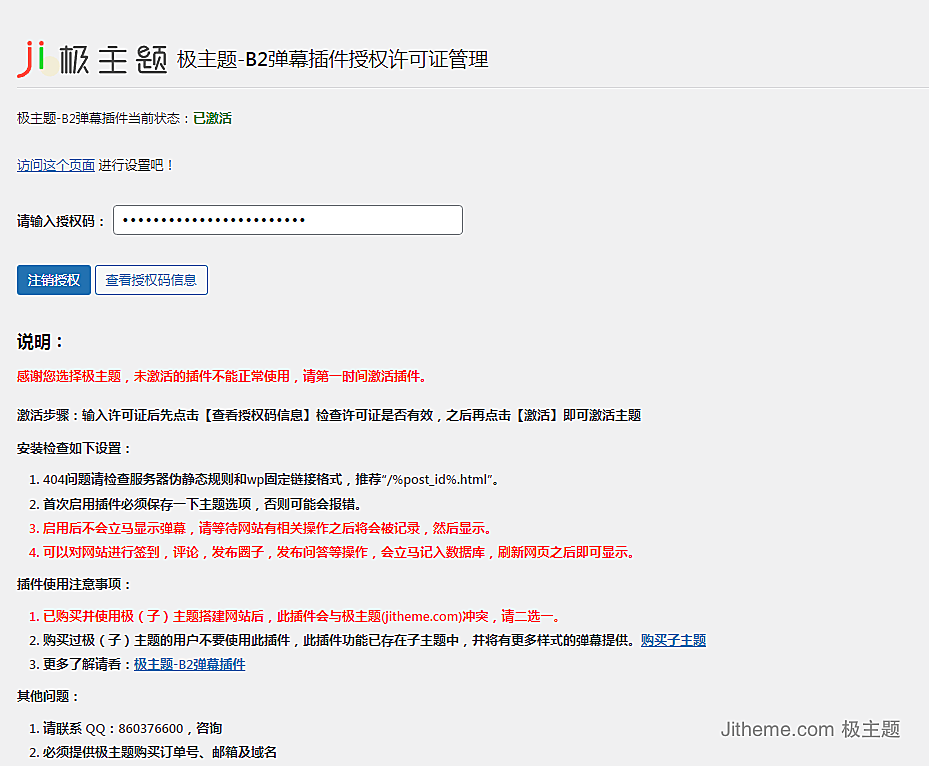The height and width of the screenshot is (766, 929).
Task: Click the red item 可以对网站进行签到
Action: 339,553
